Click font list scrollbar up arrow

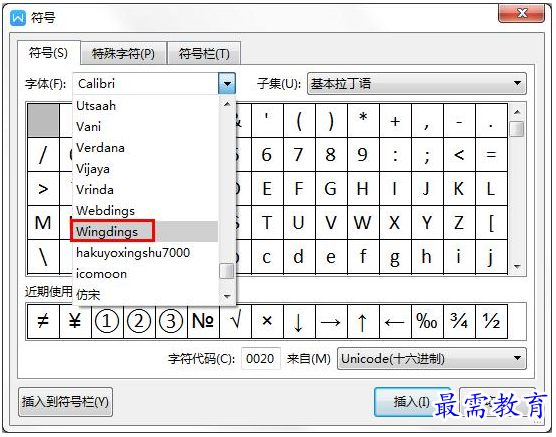coord(227,104)
